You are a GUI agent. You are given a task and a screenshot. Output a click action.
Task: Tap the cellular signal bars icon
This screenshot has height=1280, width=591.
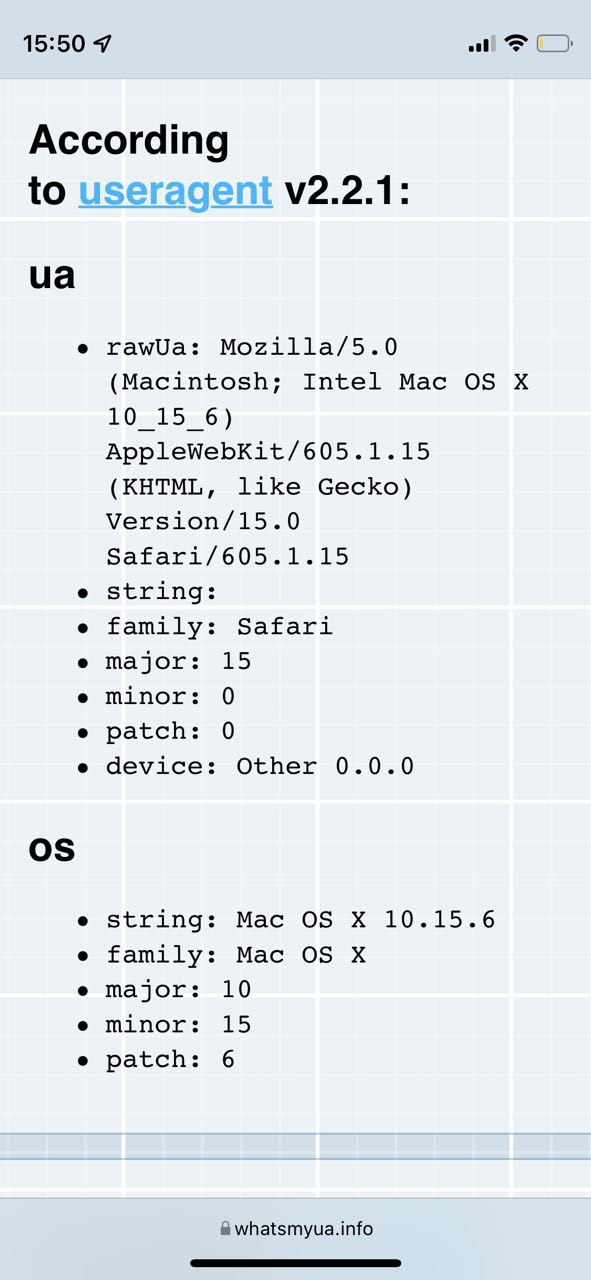tap(481, 44)
